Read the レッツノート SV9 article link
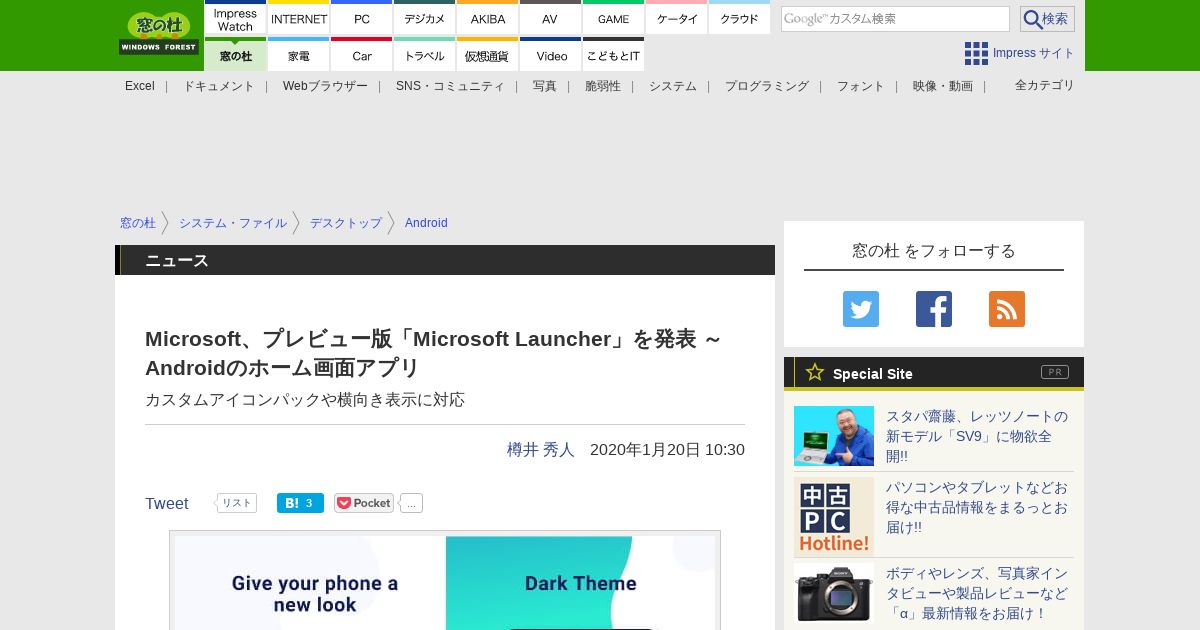 (977, 436)
